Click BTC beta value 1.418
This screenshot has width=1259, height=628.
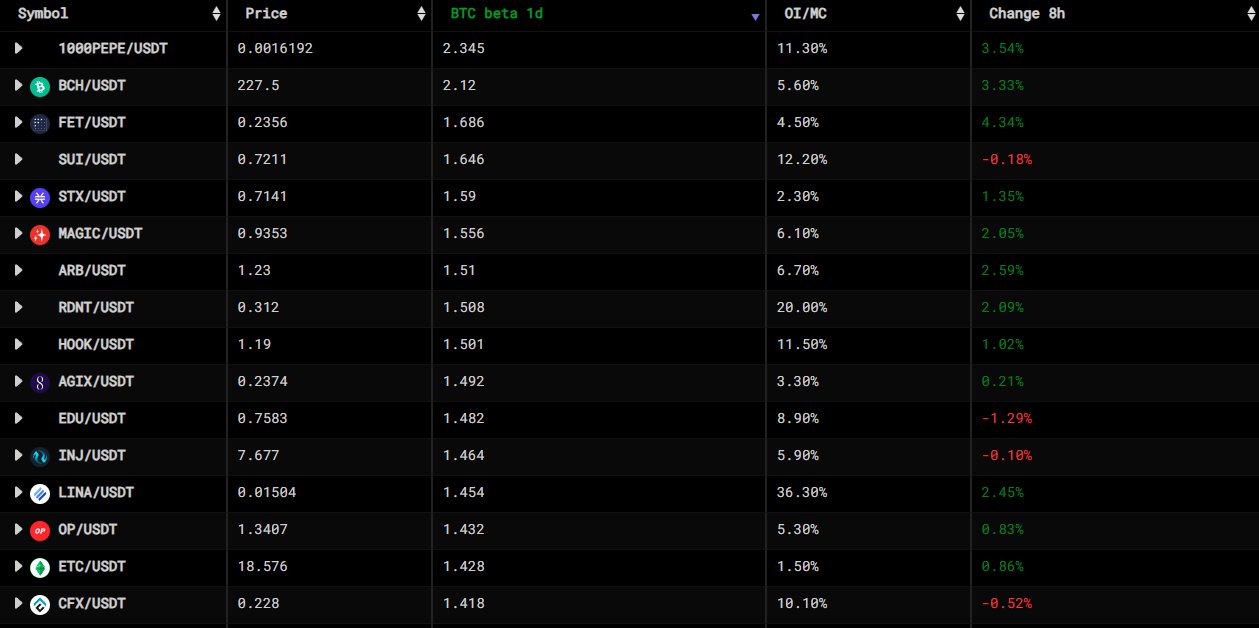coord(463,603)
